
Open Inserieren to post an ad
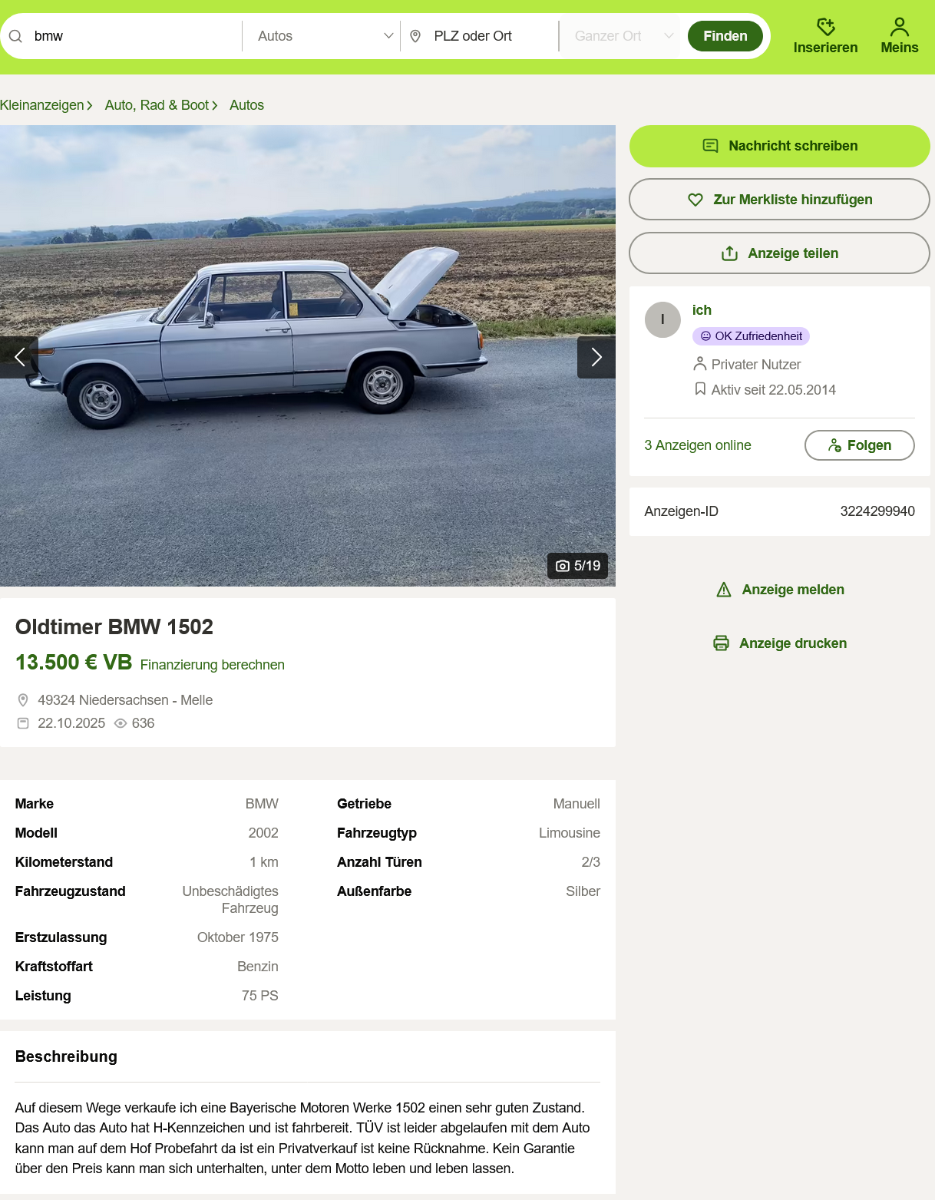(x=825, y=36)
